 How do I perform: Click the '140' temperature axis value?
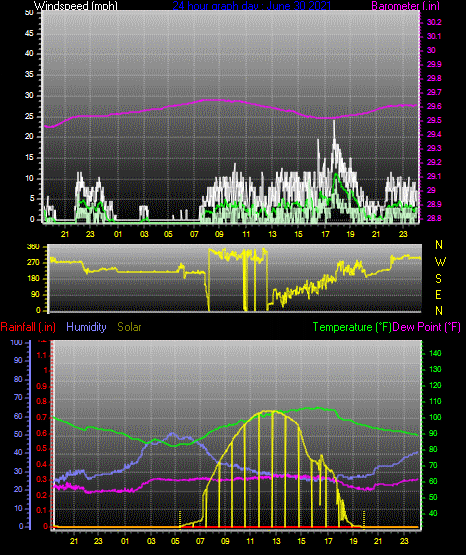pos(435,353)
